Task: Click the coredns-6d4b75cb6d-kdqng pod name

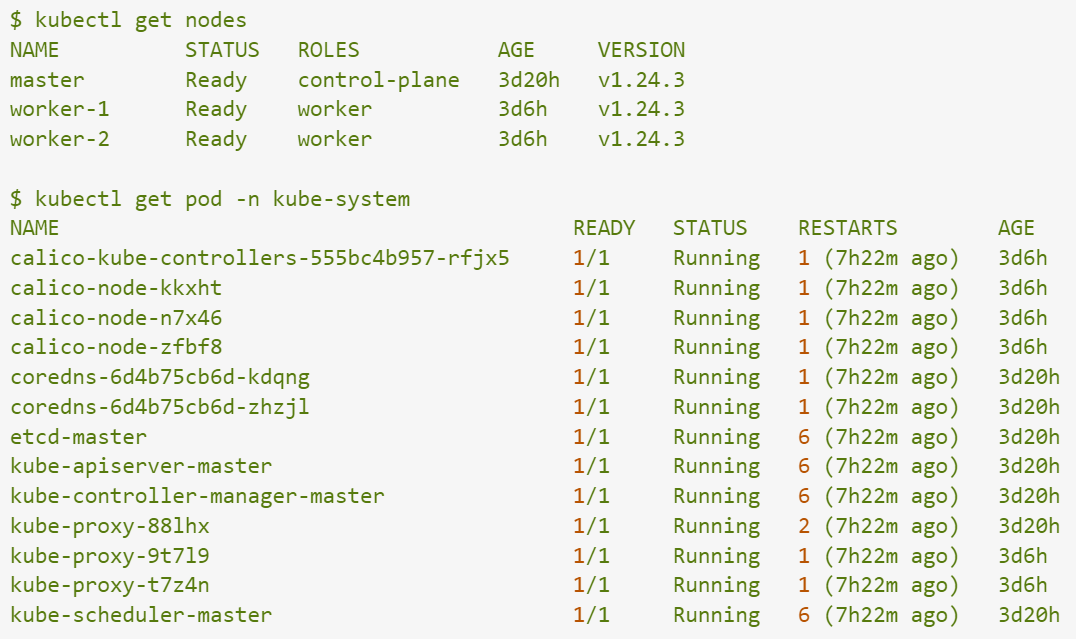Action: [x=160, y=377]
